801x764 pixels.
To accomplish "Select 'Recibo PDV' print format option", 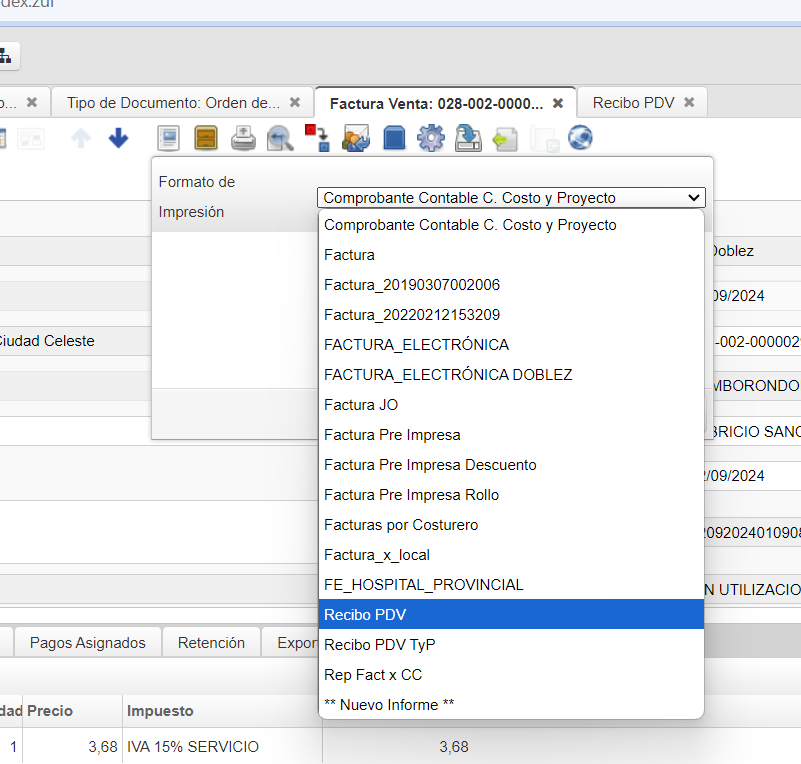I will (x=511, y=614).
